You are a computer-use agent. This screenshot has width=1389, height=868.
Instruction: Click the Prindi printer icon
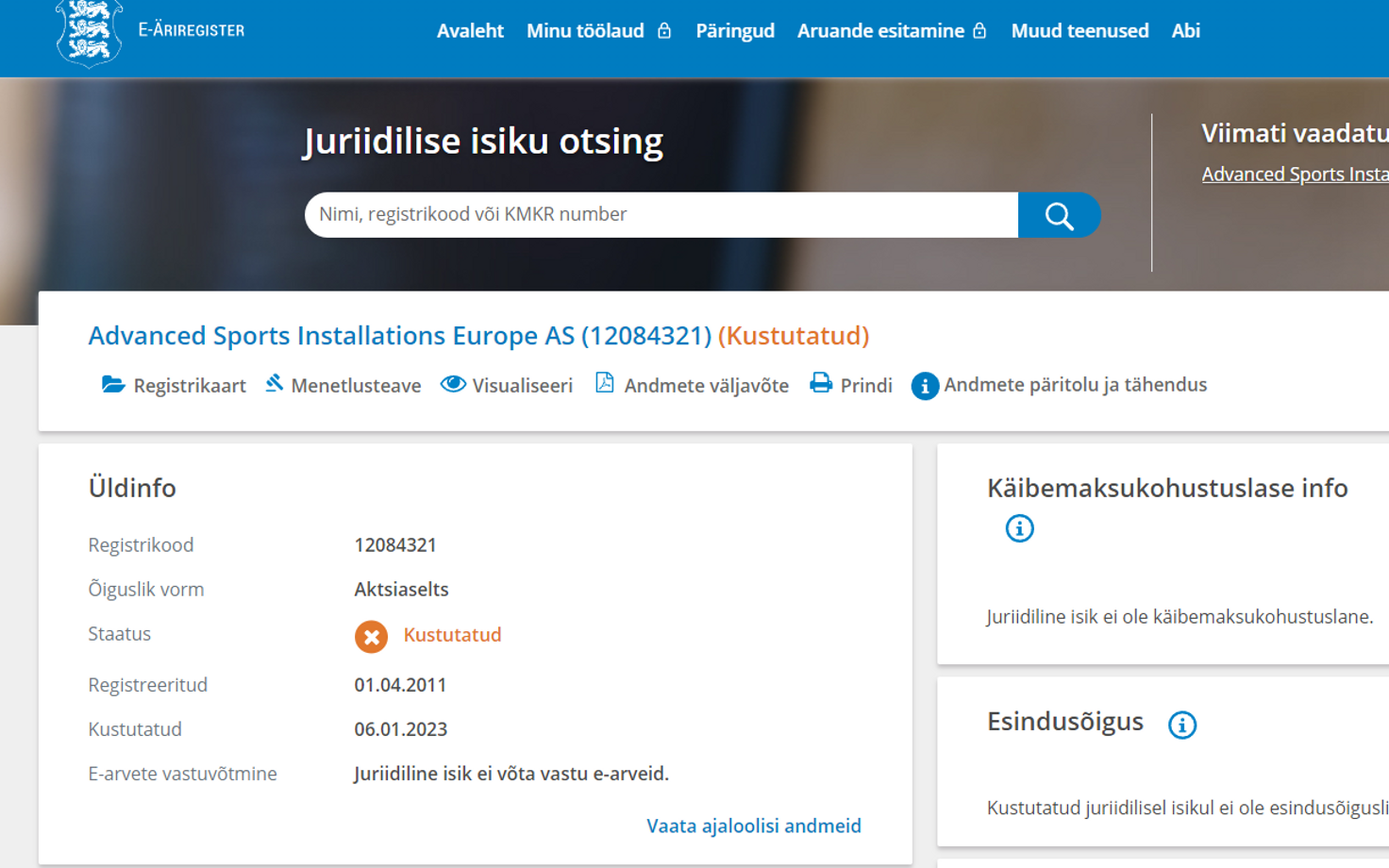(x=821, y=383)
